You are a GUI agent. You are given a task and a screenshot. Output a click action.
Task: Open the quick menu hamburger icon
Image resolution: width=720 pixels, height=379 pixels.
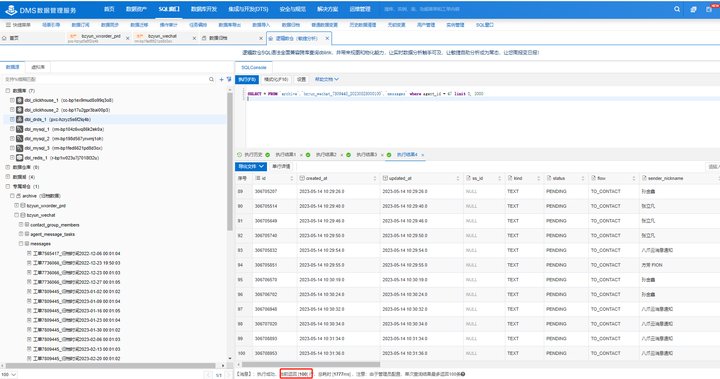coord(8,25)
